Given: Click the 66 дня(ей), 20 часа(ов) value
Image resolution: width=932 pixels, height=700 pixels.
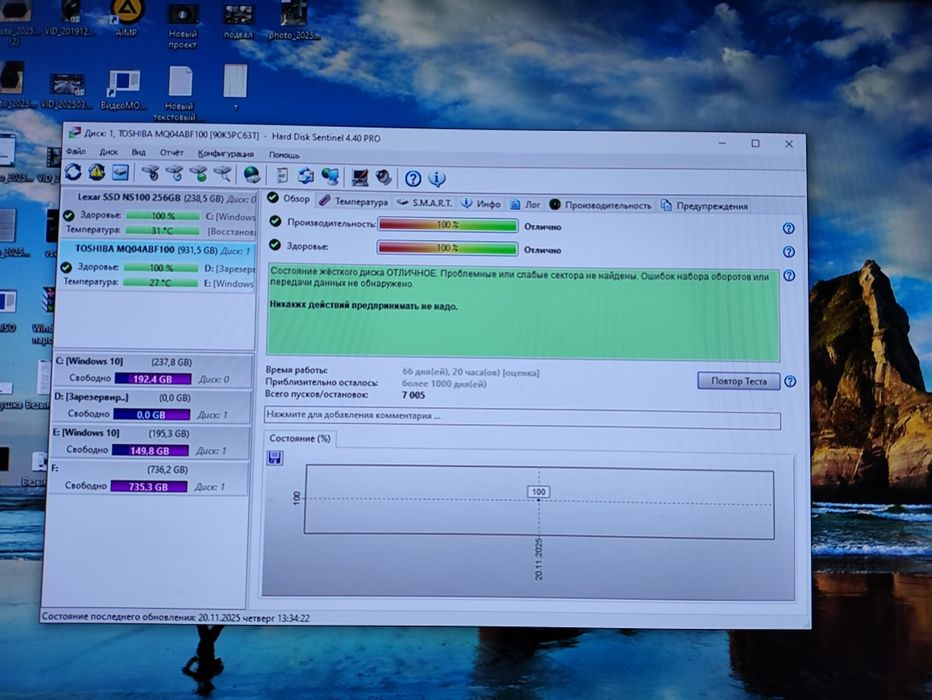Looking at the screenshot, I should pyautogui.click(x=471, y=373).
